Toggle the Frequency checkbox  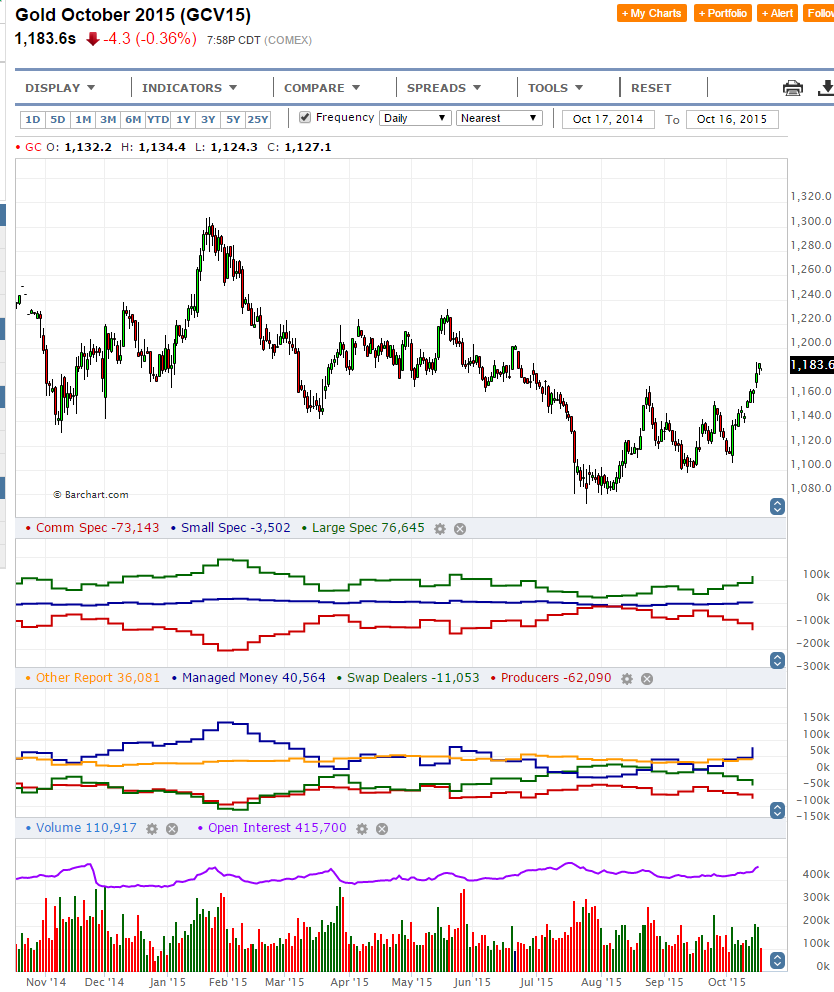(x=305, y=118)
